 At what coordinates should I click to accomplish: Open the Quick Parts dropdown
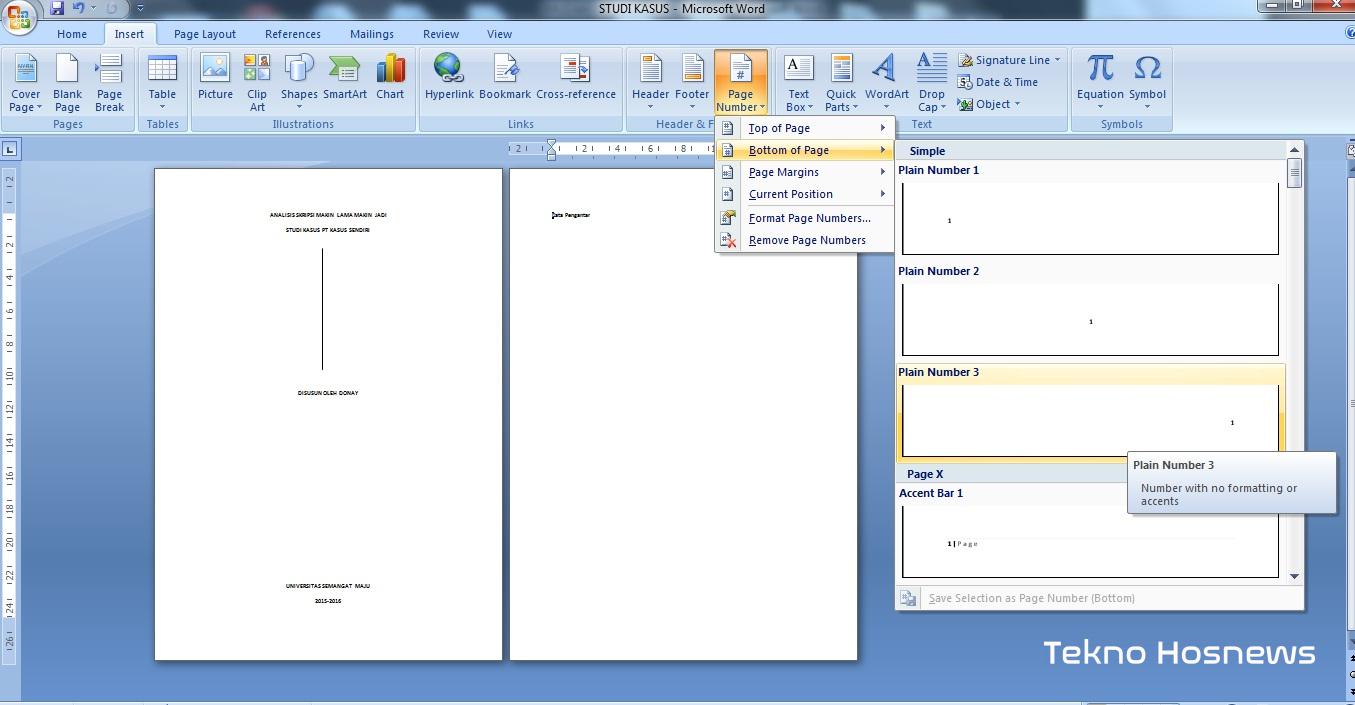(x=840, y=80)
